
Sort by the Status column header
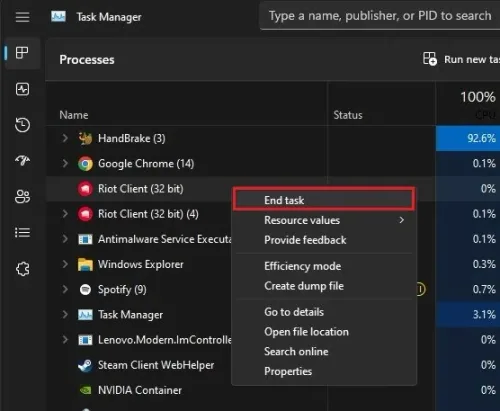[348, 115]
